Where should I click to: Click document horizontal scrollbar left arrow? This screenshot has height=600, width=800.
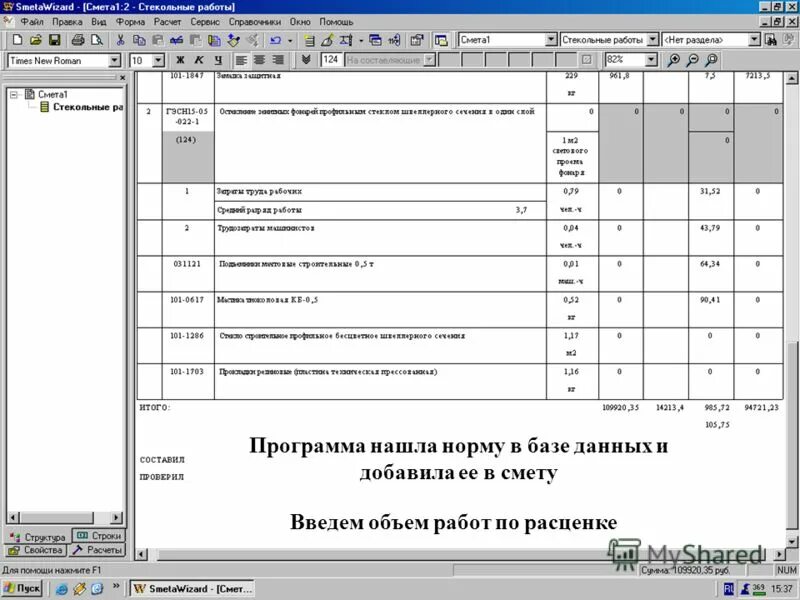142,554
